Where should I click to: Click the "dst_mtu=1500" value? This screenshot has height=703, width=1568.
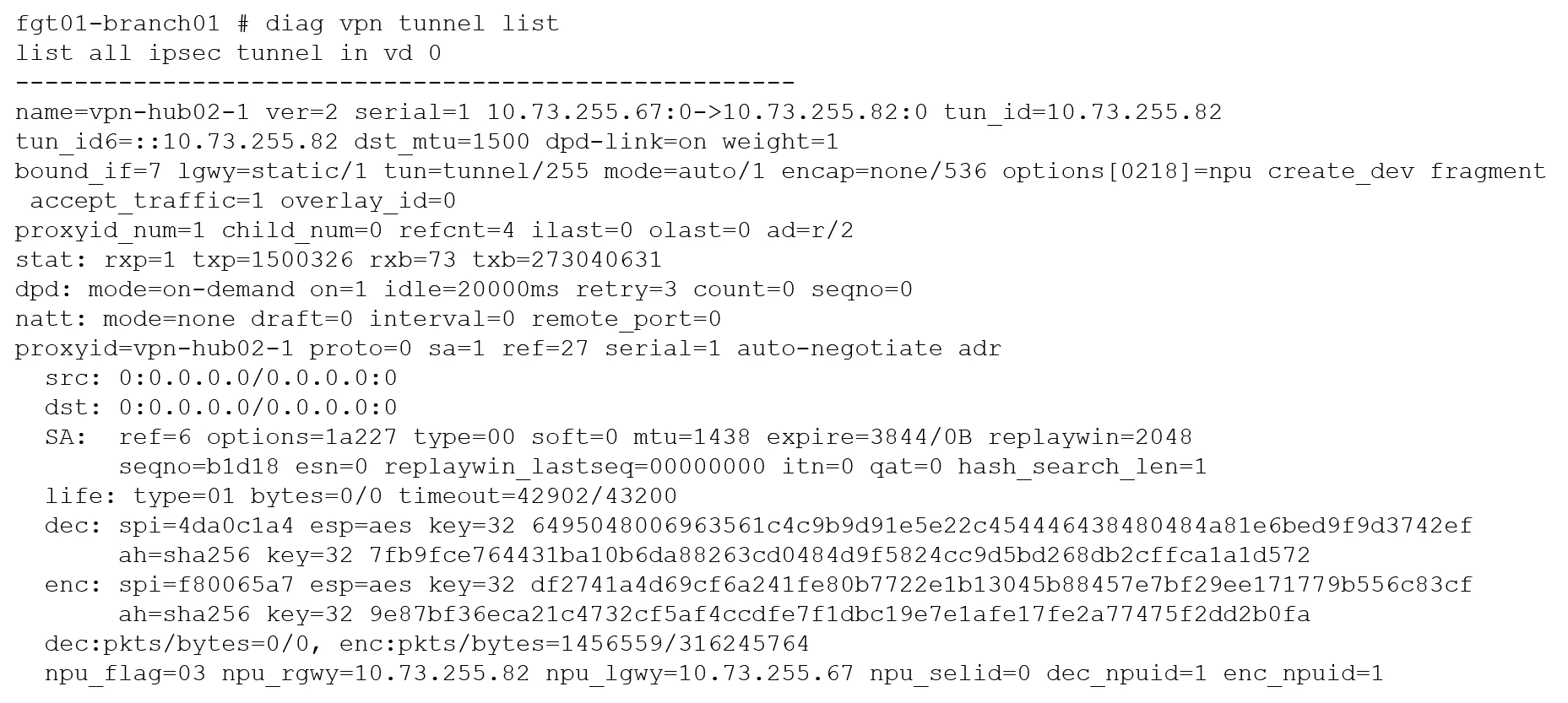tap(442, 142)
